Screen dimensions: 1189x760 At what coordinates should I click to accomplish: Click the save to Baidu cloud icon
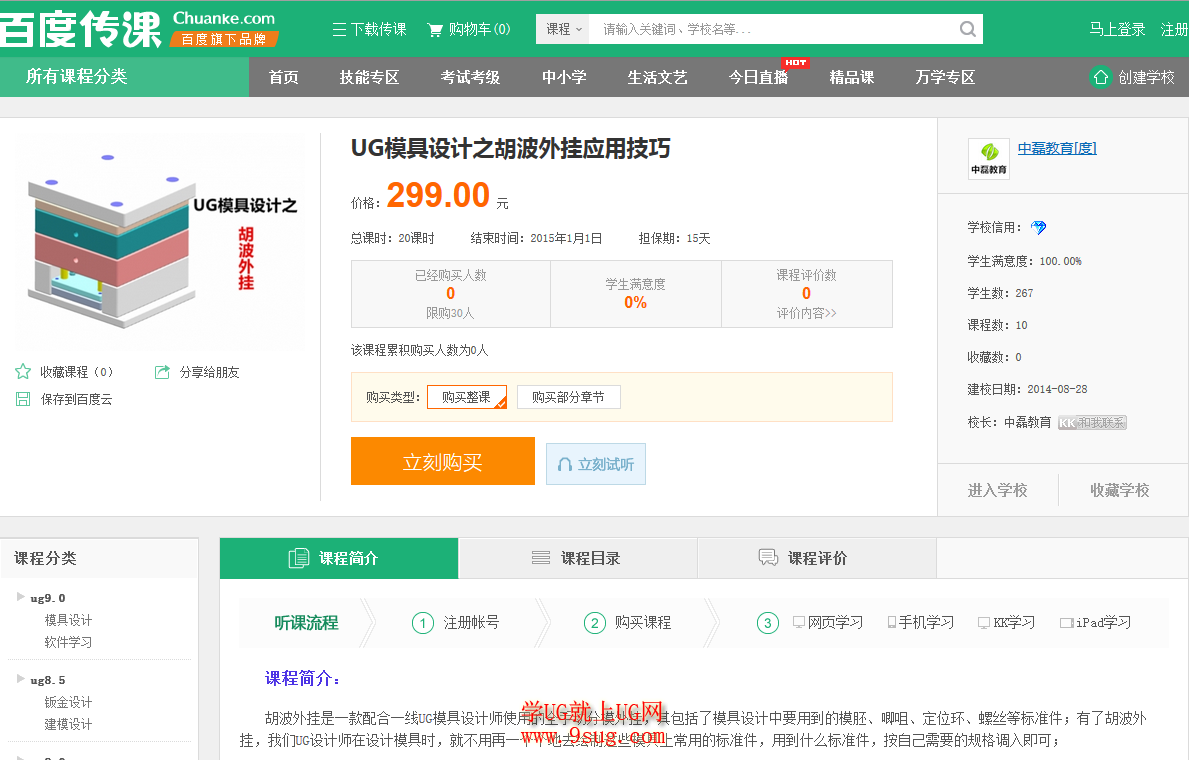(x=23, y=399)
